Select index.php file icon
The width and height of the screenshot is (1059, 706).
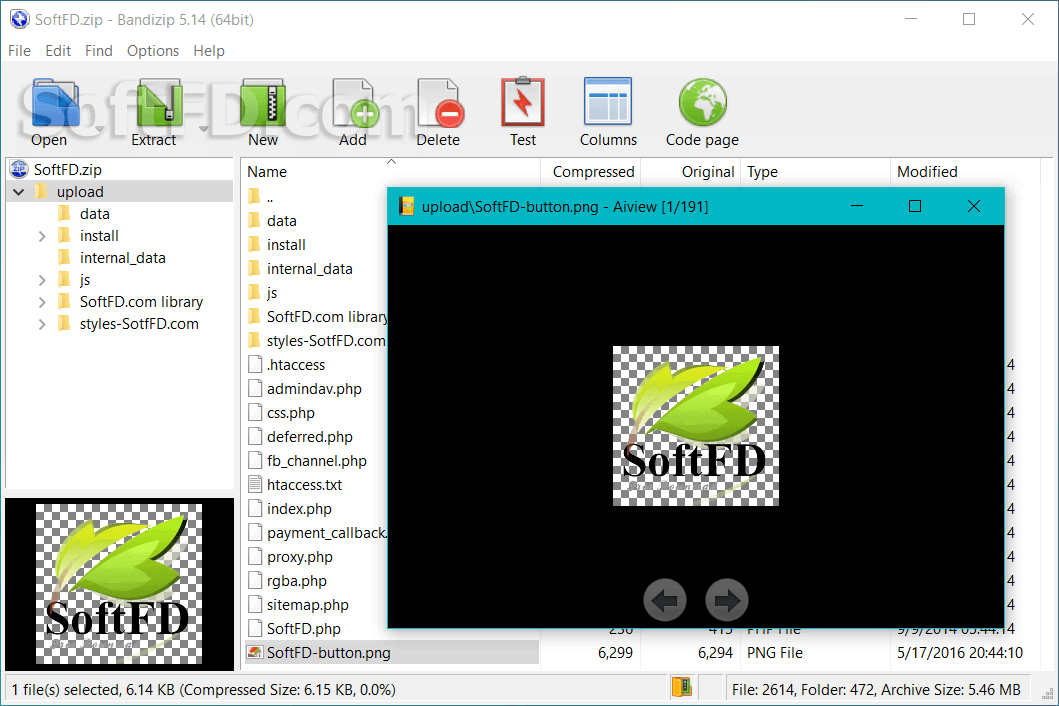coord(255,509)
